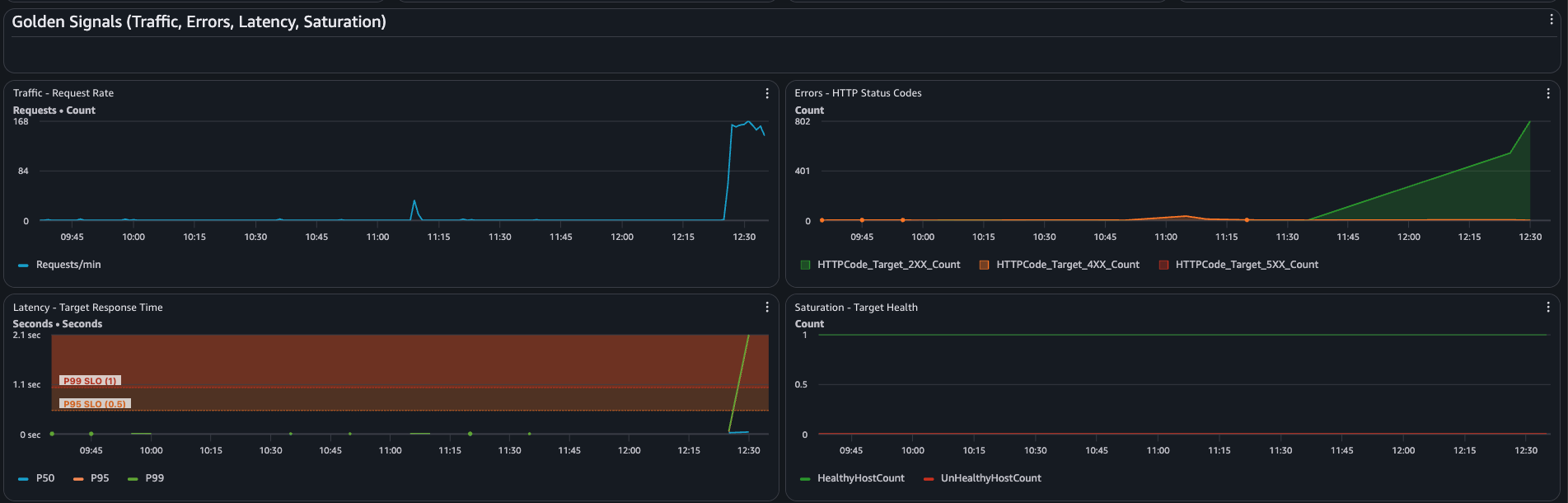
Task: Open the Errors - HTTP Status Codes widget menu
Action: pyautogui.click(x=1548, y=93)
